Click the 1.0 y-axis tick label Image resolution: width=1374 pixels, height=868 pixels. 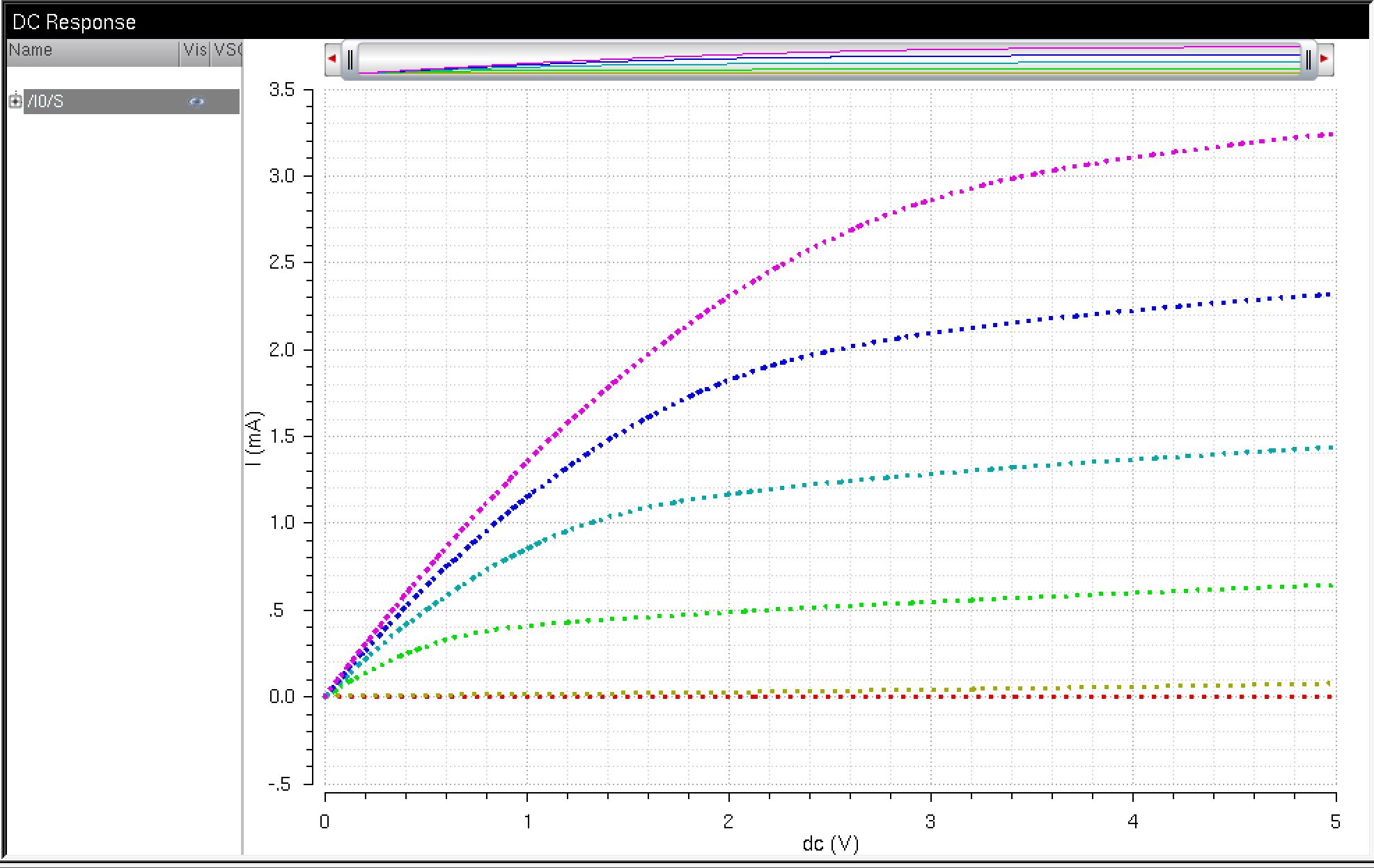(x=281, y=523)
